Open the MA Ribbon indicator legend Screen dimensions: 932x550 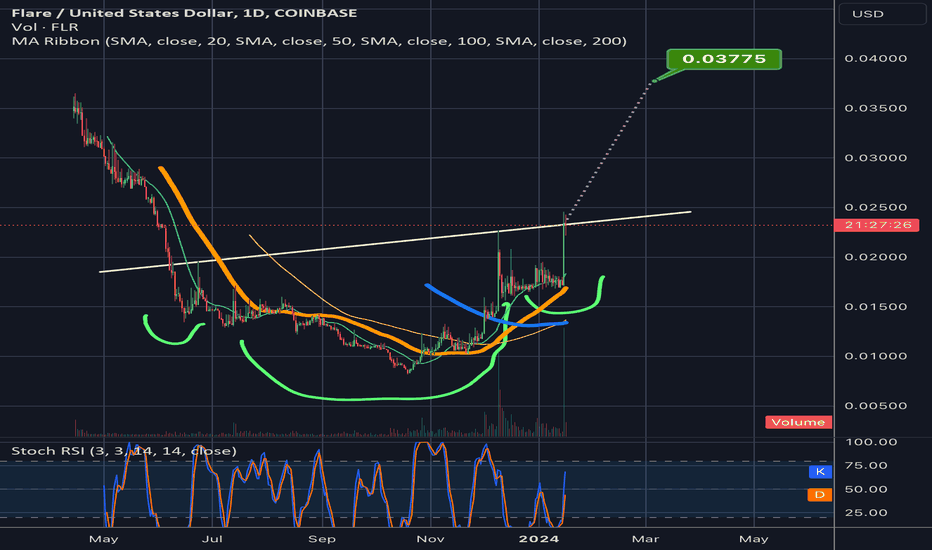pos(319,41)
